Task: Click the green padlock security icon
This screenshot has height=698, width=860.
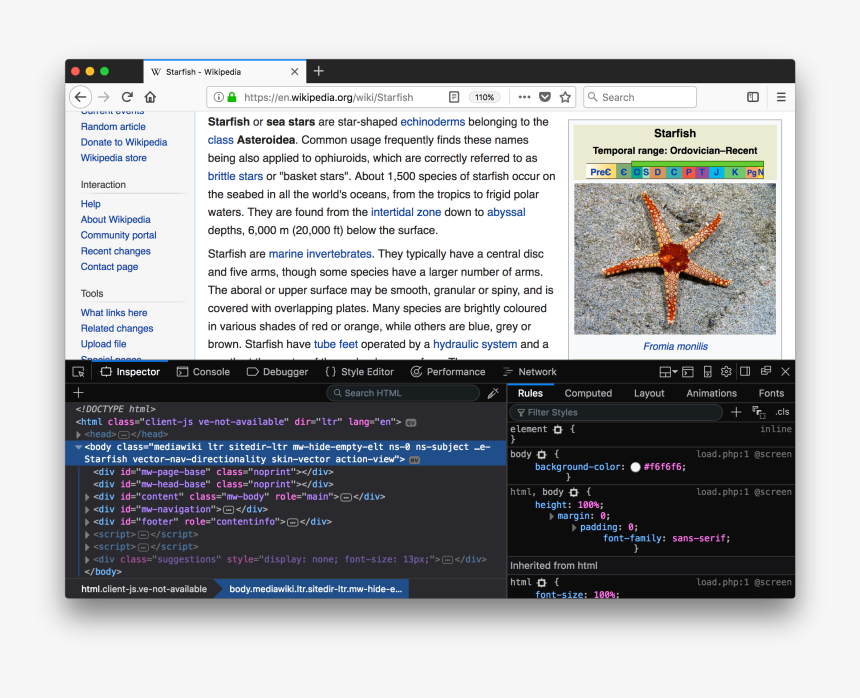Action: [232, 97]
